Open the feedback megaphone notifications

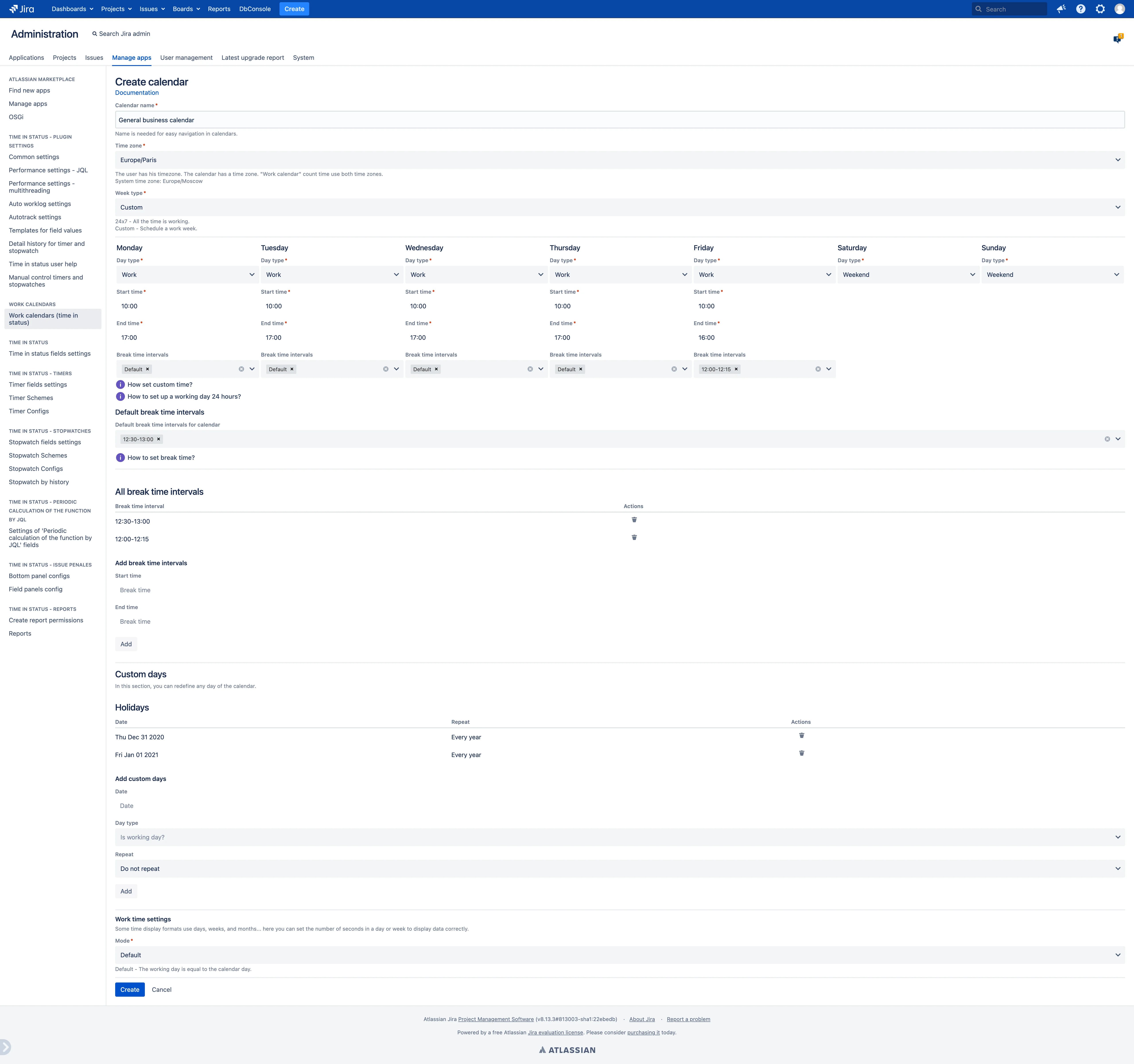pyautogui.click(x=1061, y=9)
